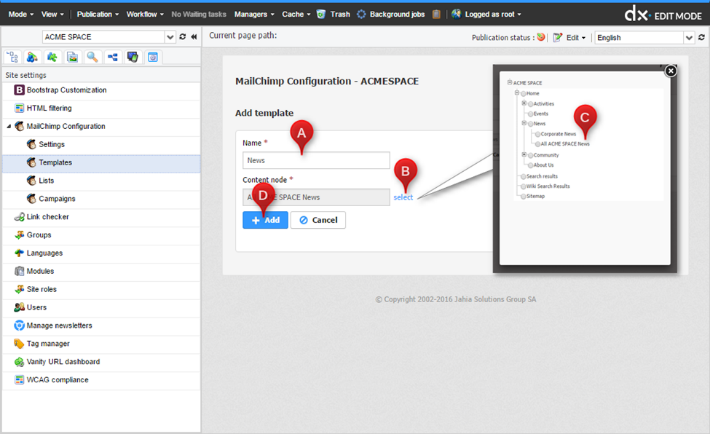Click the Vanity URL dashboard icon

point(19,362)
